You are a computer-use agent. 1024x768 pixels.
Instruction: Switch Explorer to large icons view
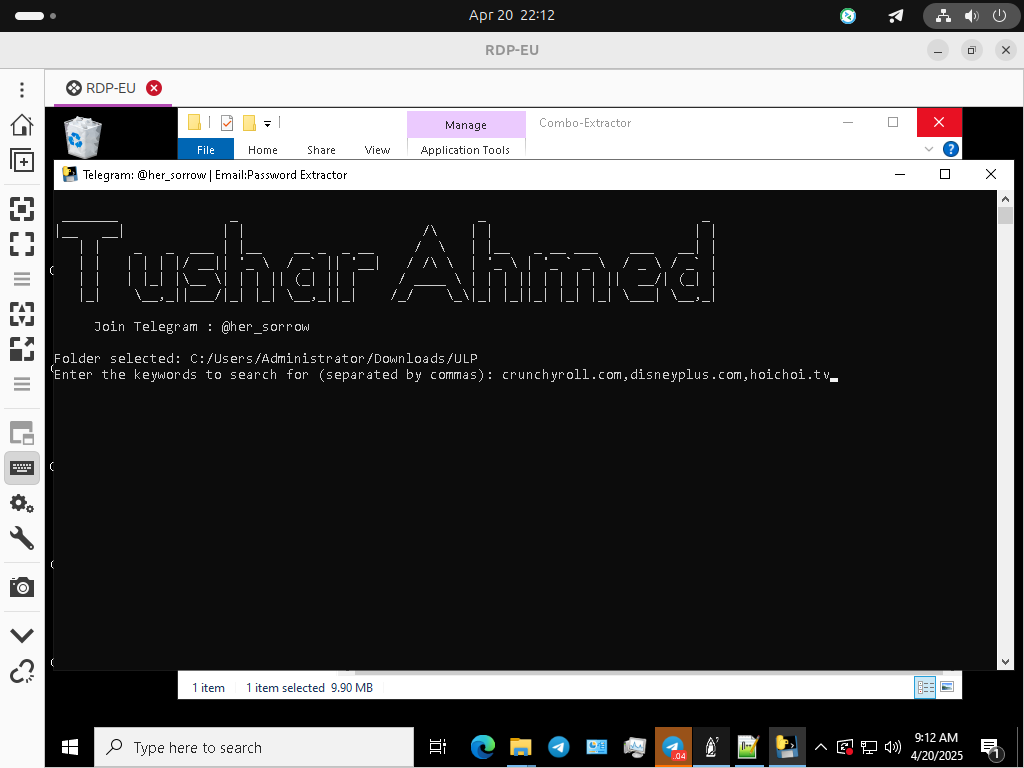(x=947, y=687)
